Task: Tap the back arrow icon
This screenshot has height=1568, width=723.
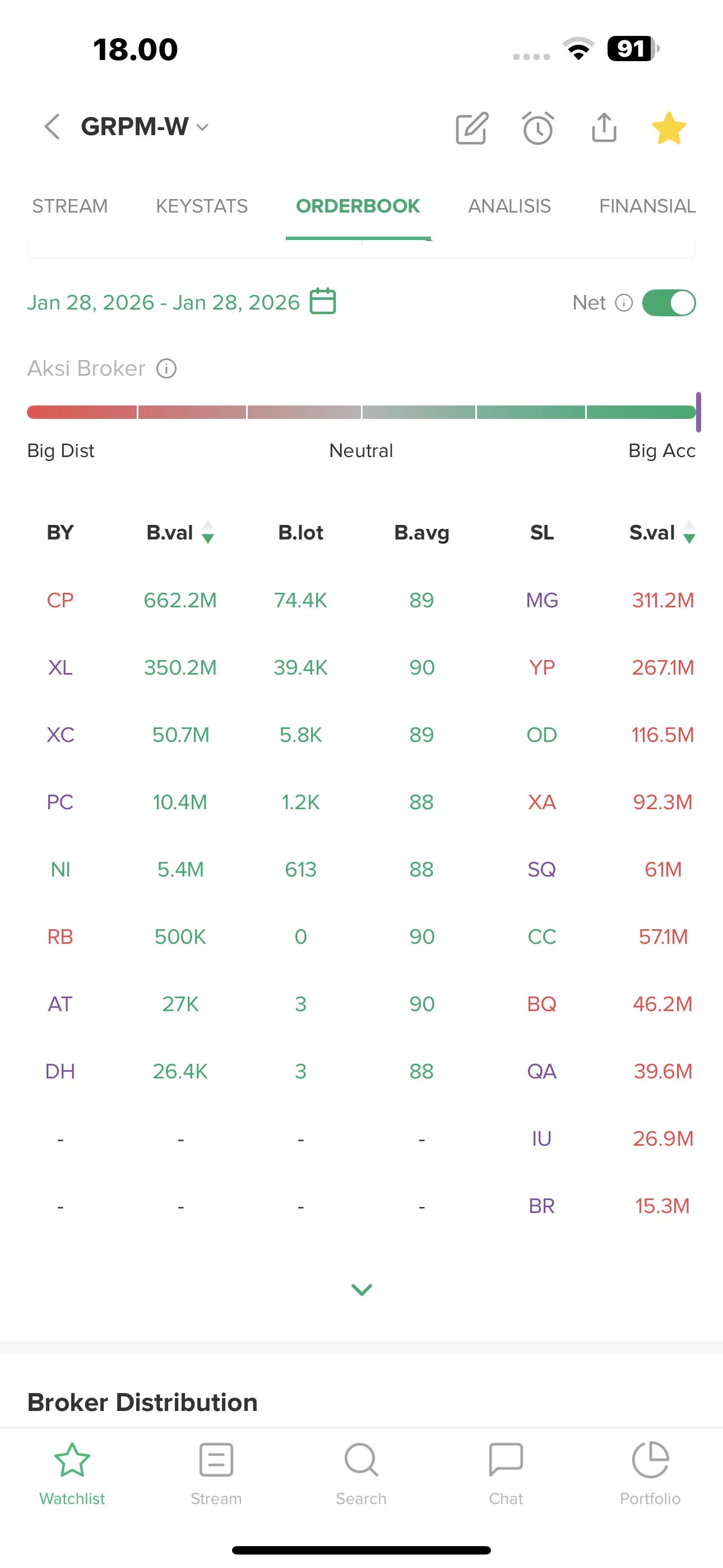Action: [53, 127]
